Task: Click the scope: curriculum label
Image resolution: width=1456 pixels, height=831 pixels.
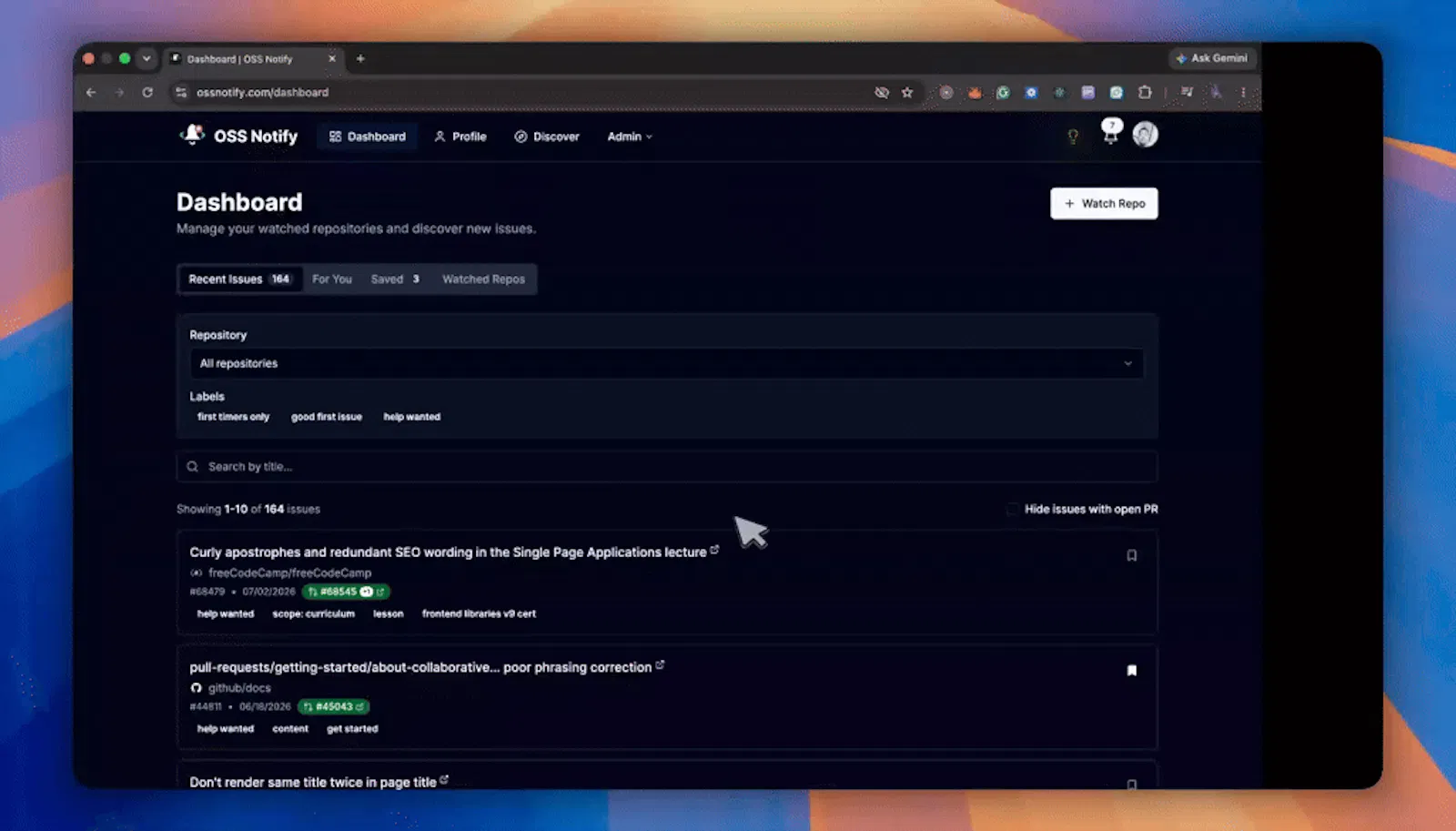Action: pyautogui.click(x=314, y=613)
